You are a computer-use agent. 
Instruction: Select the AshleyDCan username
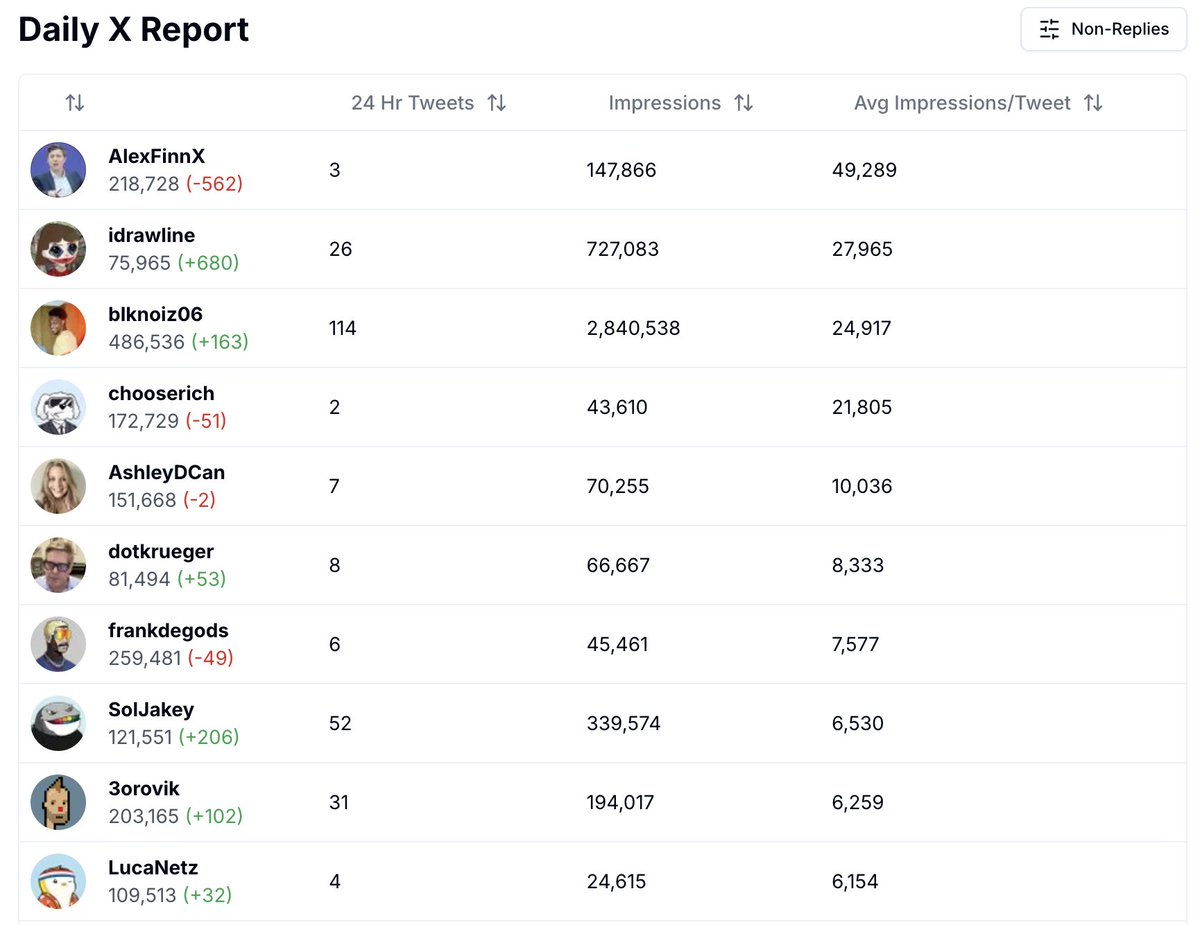[x=167, y=472]
